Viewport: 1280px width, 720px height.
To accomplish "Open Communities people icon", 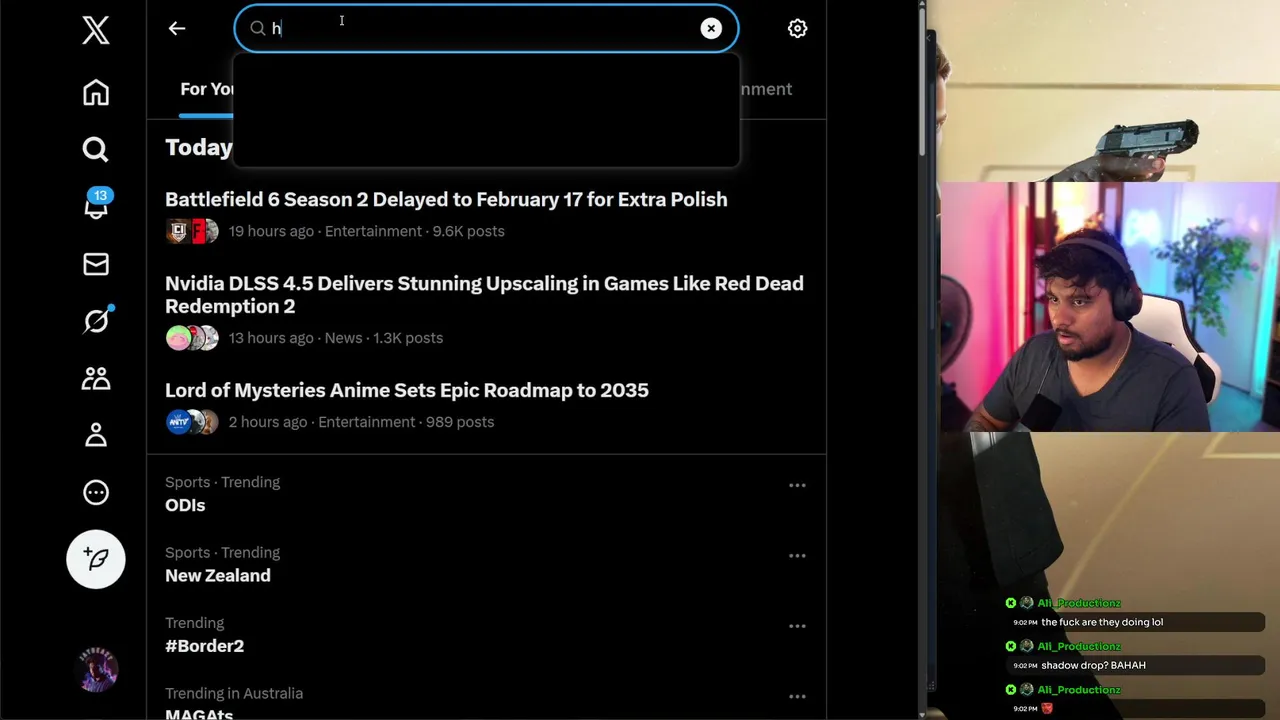I will click(x=96, y=378).
